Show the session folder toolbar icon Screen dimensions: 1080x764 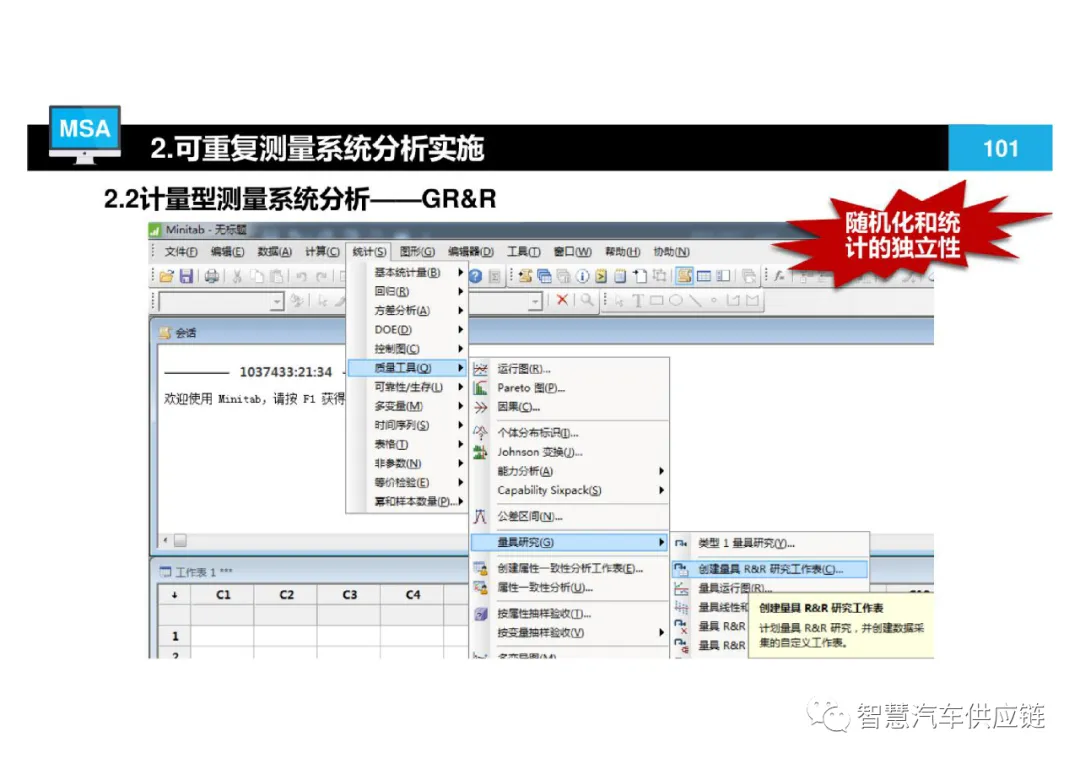(x=526, y=276)
